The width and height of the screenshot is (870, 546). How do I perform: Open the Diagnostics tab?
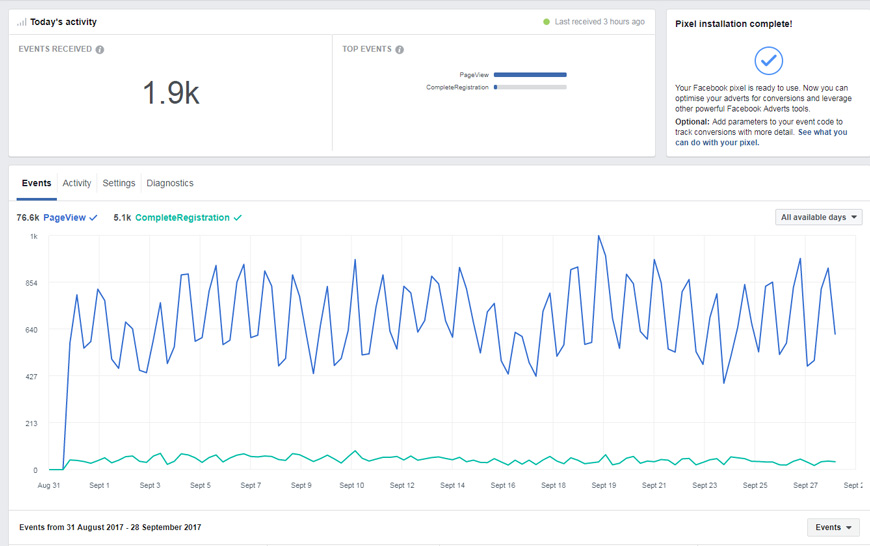pos(170,183)
